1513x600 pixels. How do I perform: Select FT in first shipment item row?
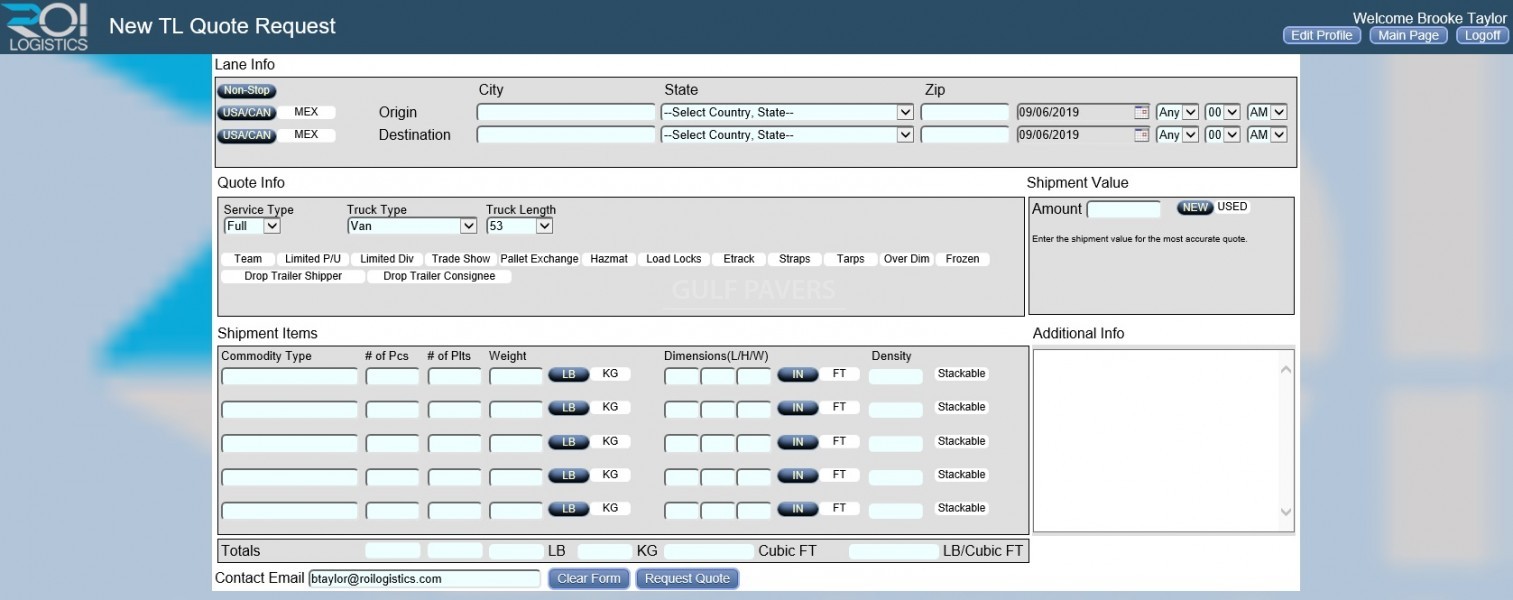tap(839, 374)
